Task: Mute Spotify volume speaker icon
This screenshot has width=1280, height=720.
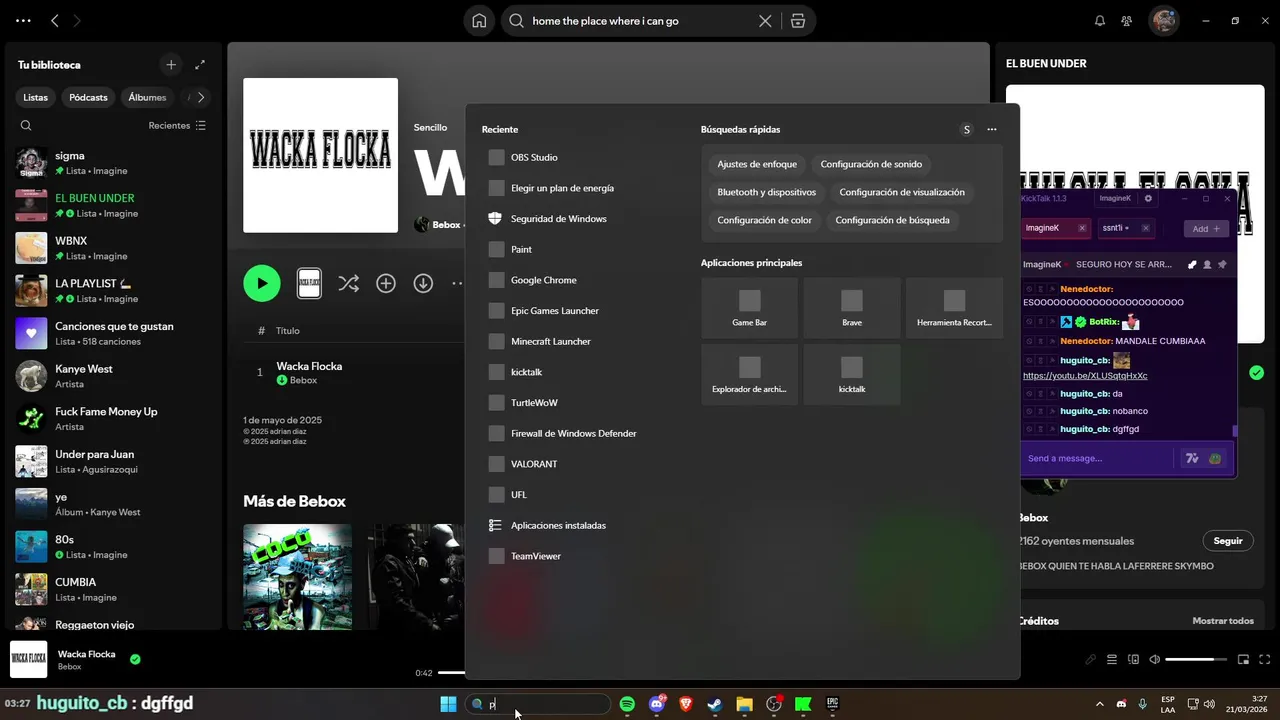Action: point(1155,659)
